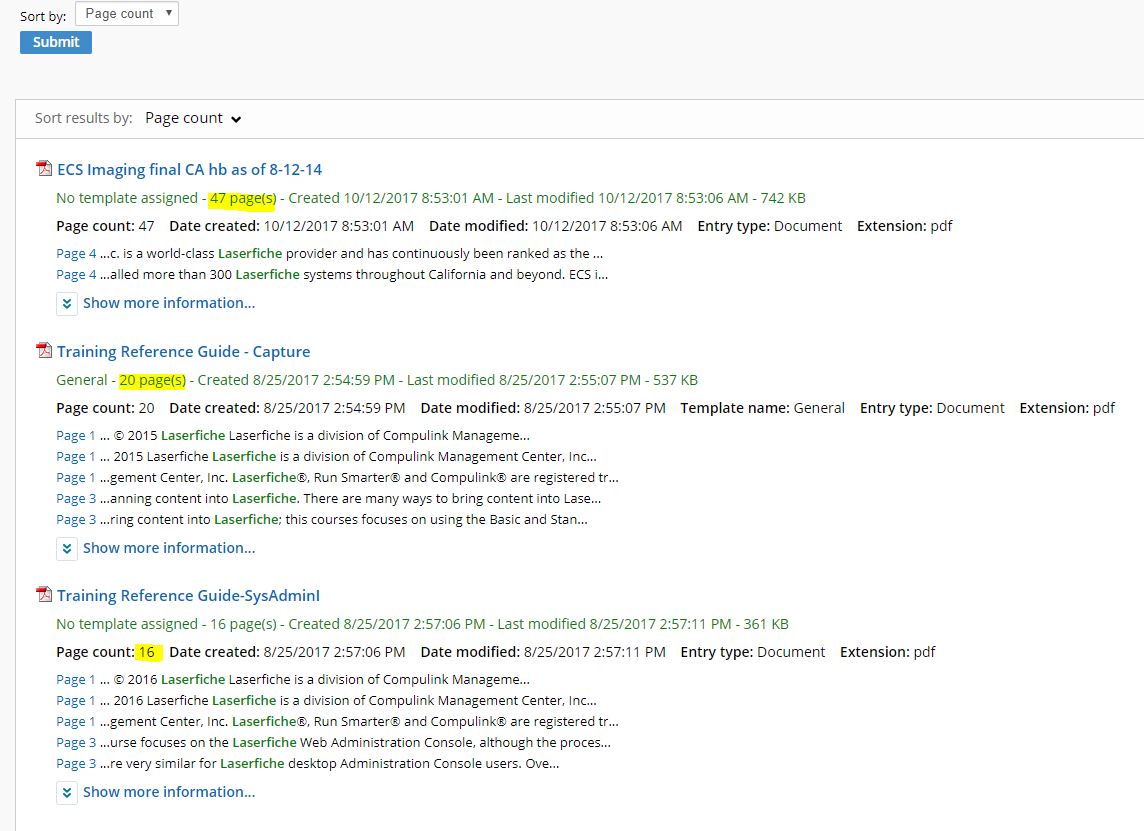Open Training Reference Guide-SysAdminI document
This screenshot has width=1144, height=831.
188,595
